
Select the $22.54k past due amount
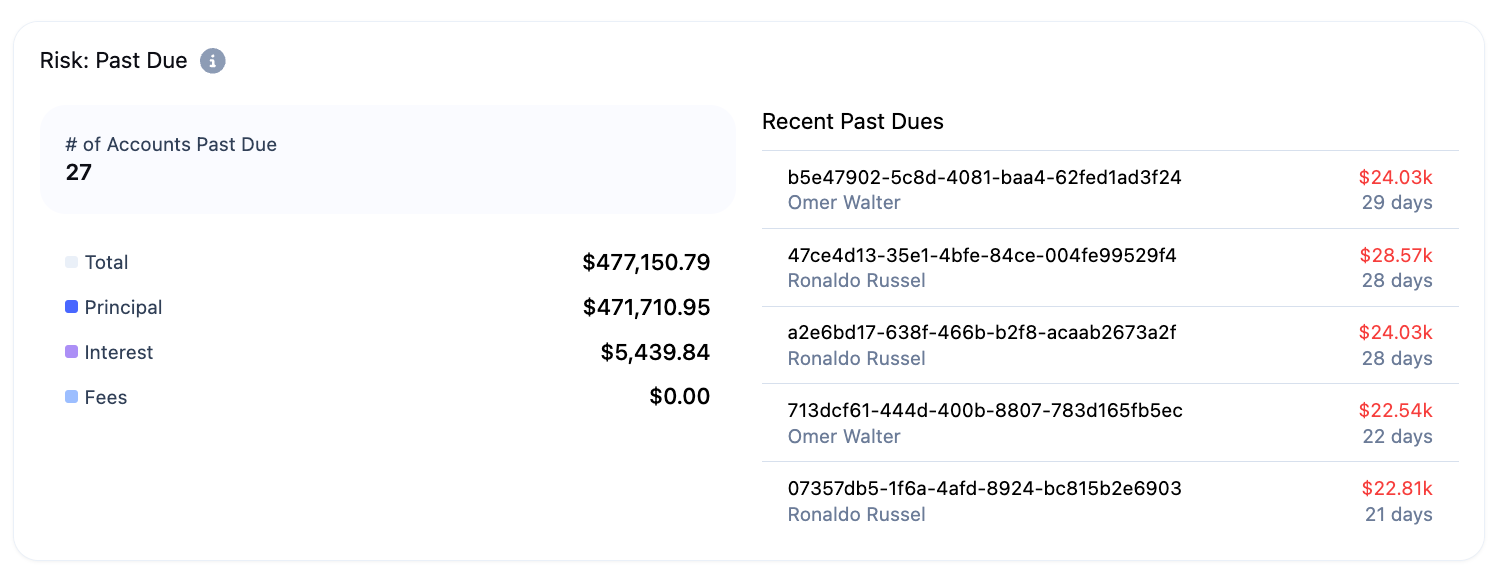(x=1396, y=411)
